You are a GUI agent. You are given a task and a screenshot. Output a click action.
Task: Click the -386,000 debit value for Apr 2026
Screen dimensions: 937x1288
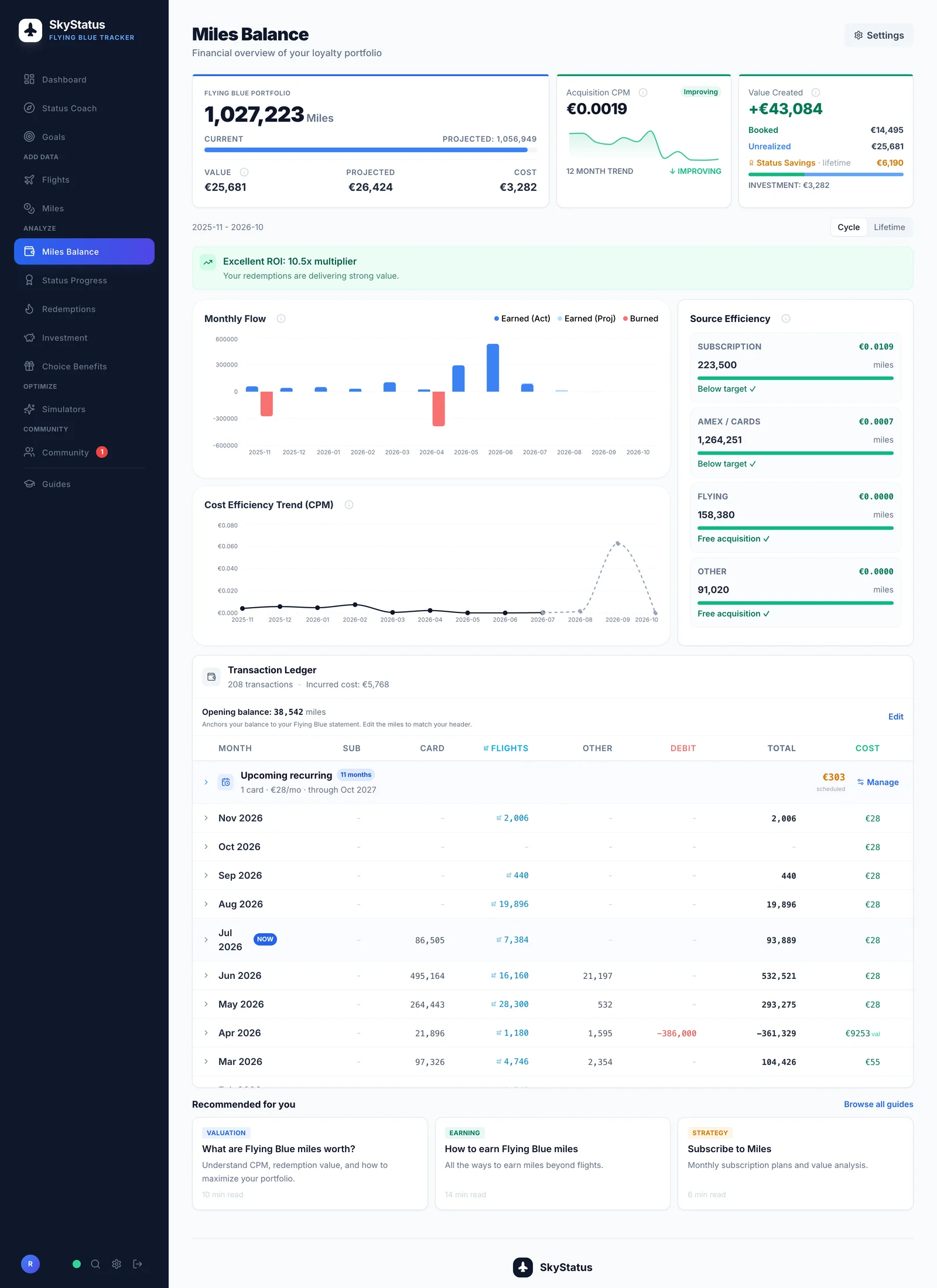[x=676, y=1033]
